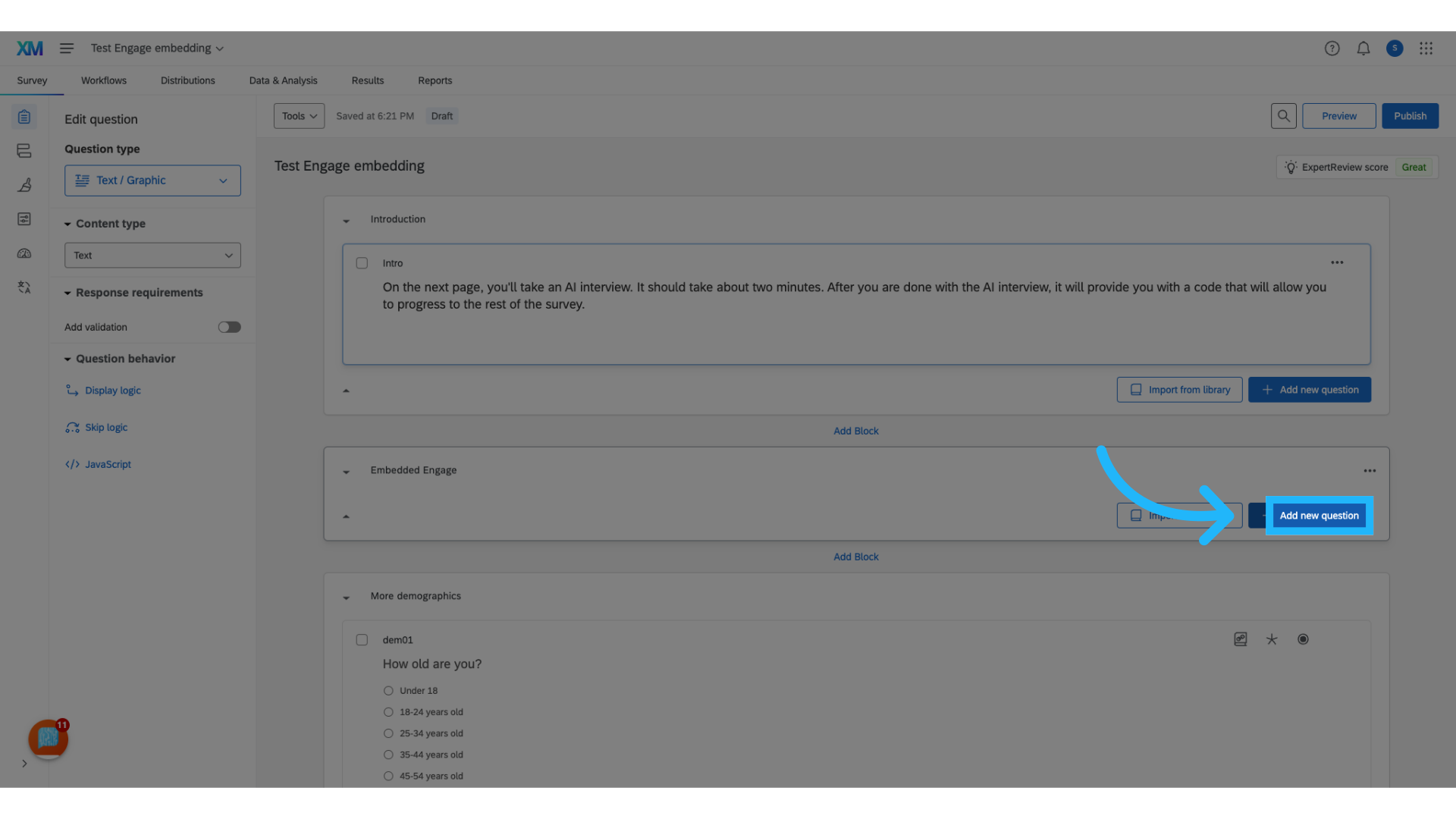Select the 25-34 years old option
This screenshot has width=1456, height=819.
(388, 733)
